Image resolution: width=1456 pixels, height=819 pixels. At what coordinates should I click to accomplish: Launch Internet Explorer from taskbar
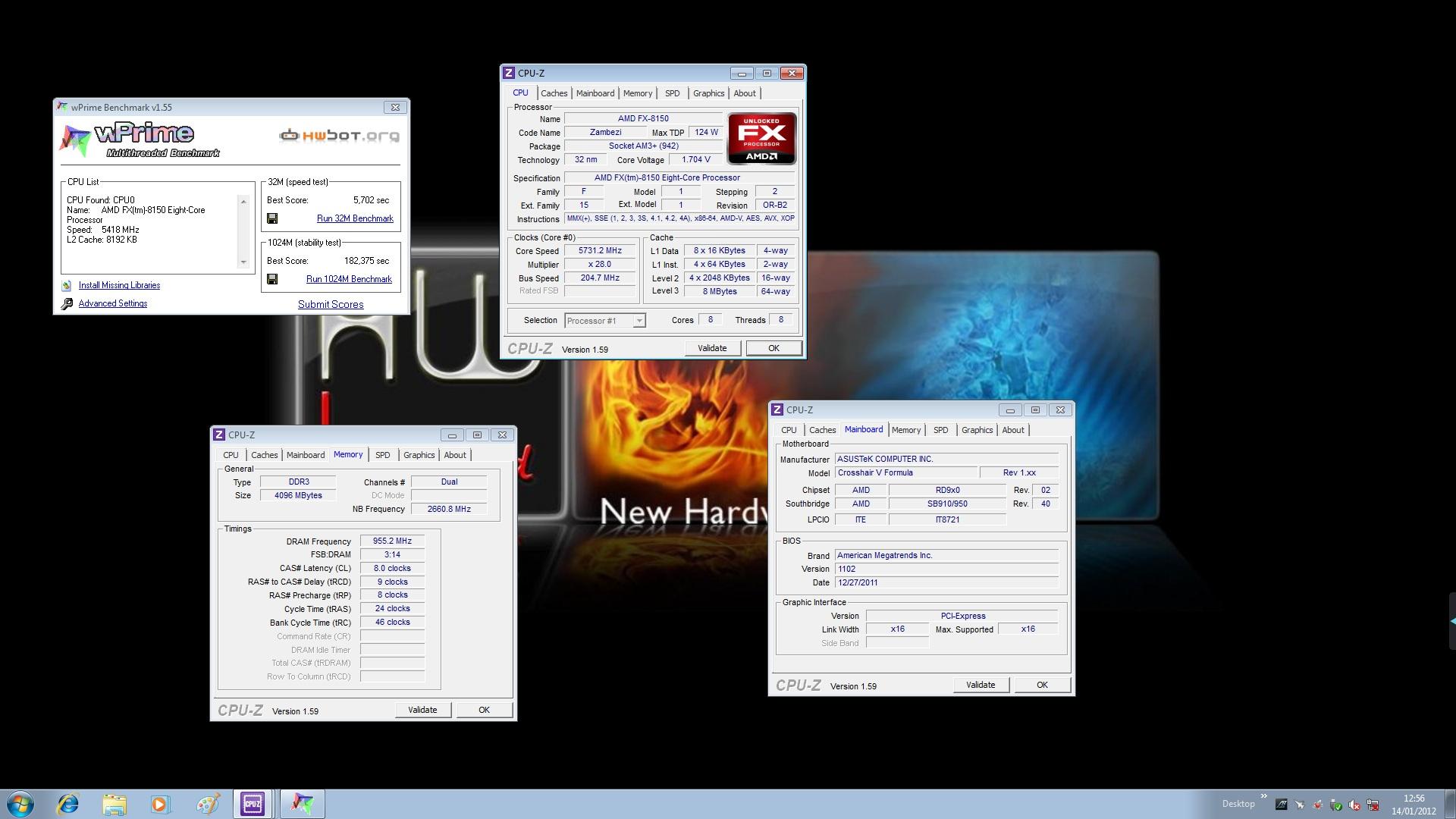tap(68, 804)
